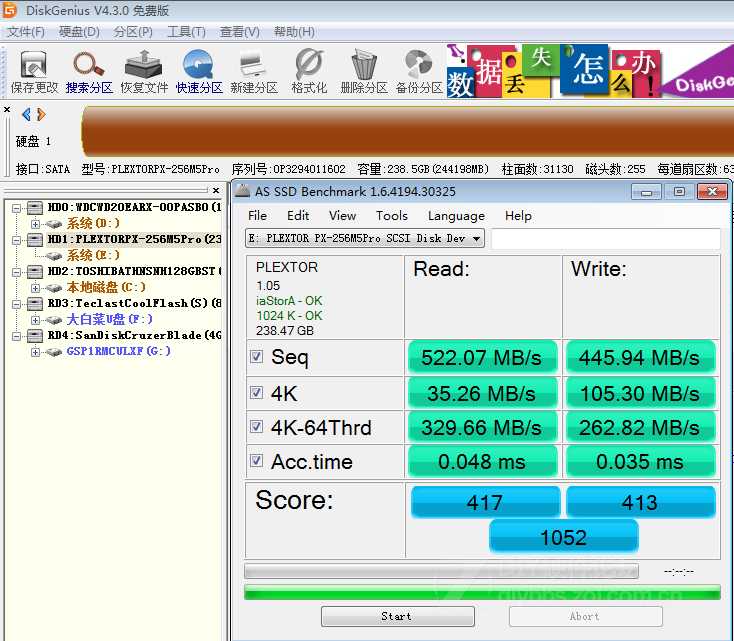Open the 恢复文件 recover files tool
Image resolution: width=734 pixels, height=641 pixels.
144,70
